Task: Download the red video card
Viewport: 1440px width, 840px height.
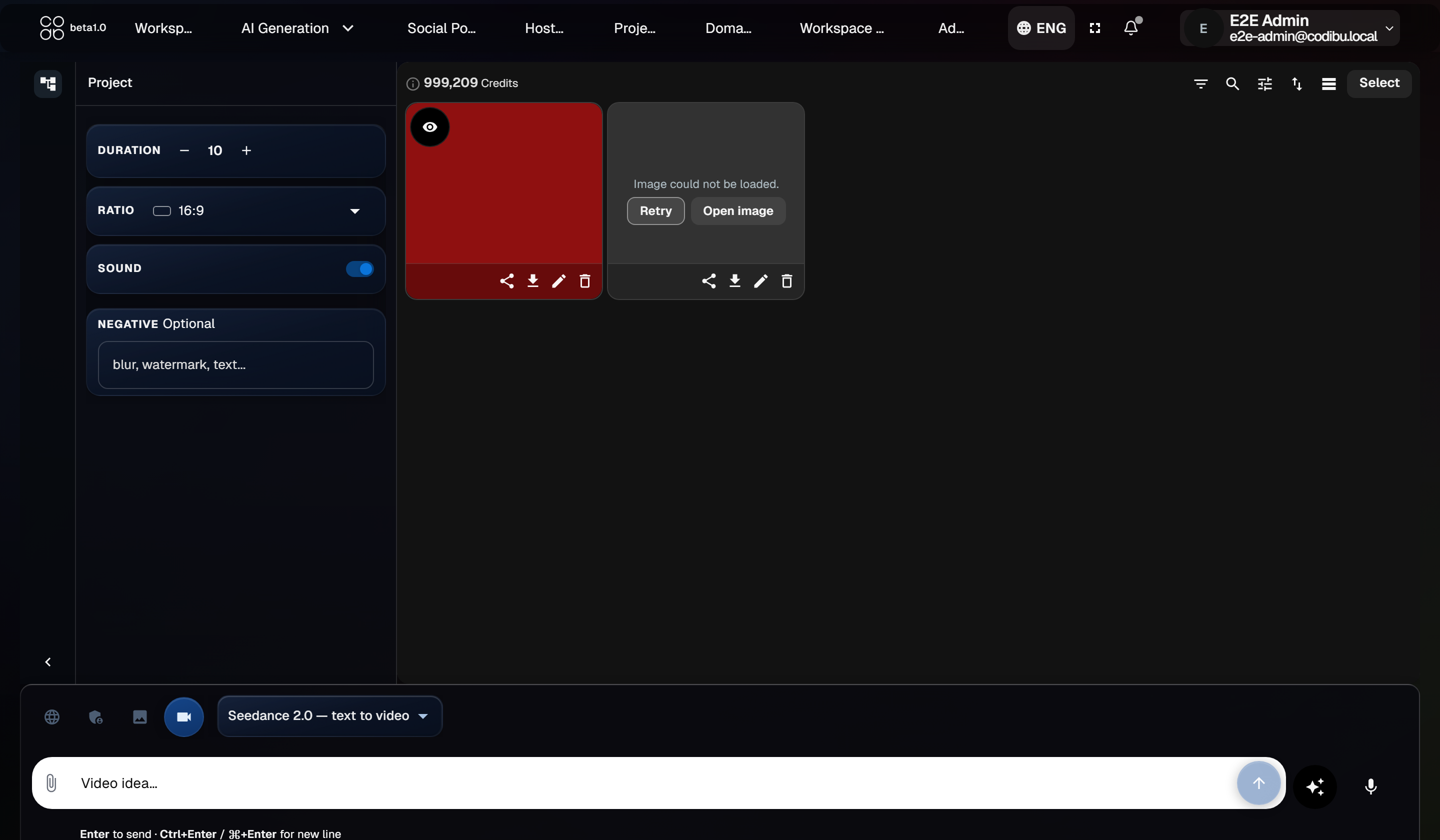Action: pos(532,280)
